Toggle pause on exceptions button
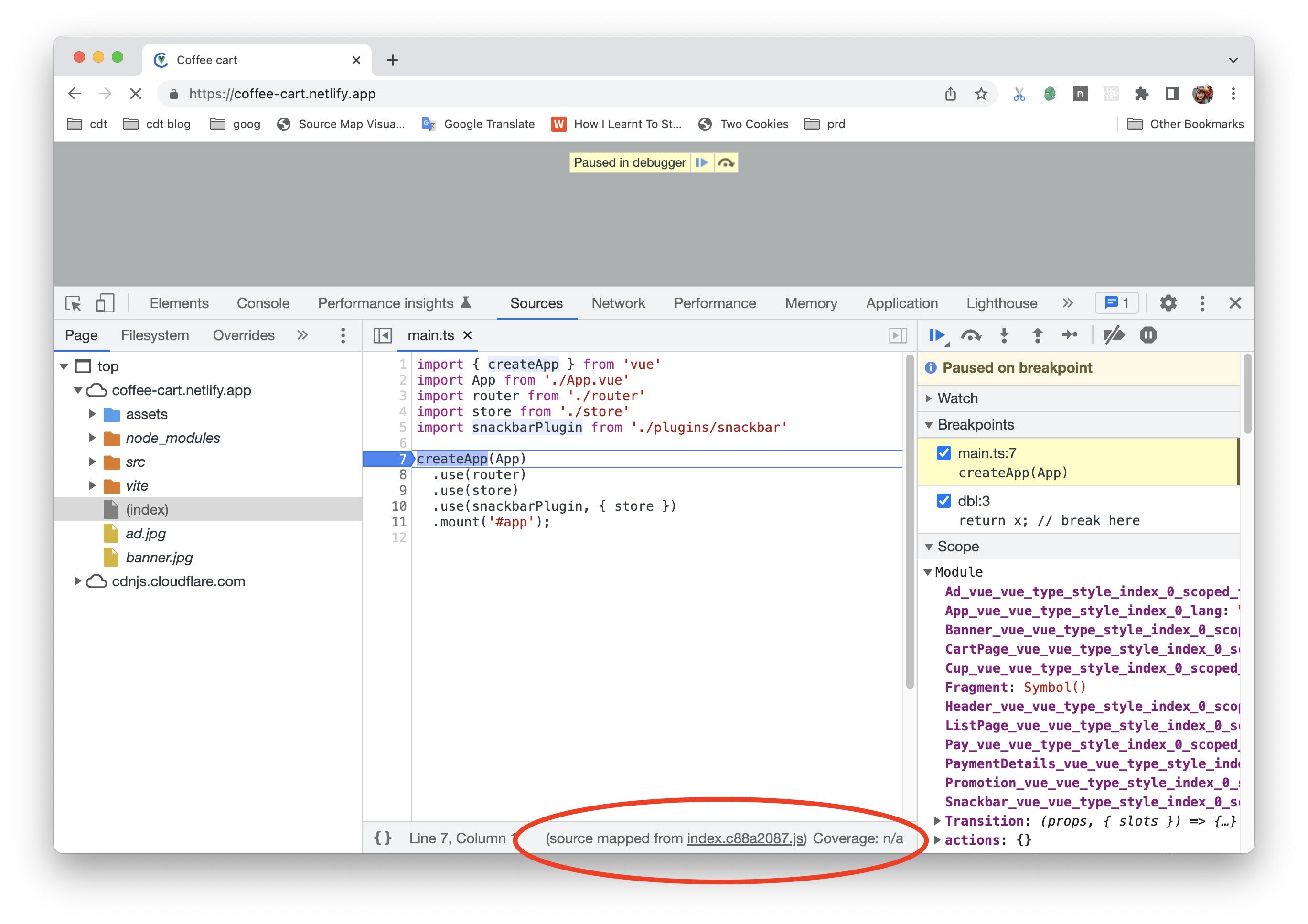1308x924 pixels. [x=1148, y=335]
